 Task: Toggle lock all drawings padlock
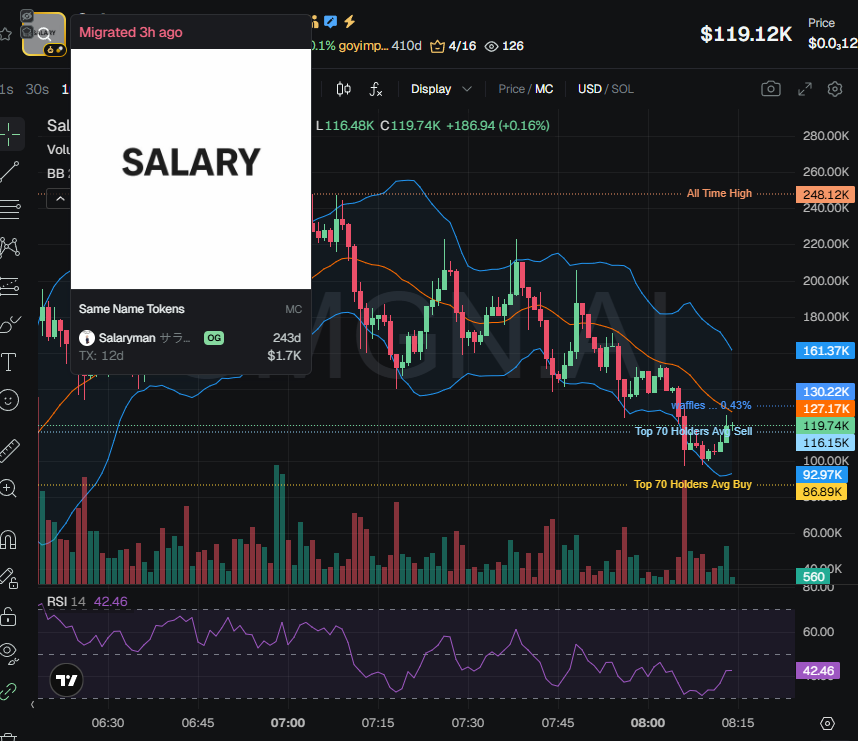tap(8, 617)
